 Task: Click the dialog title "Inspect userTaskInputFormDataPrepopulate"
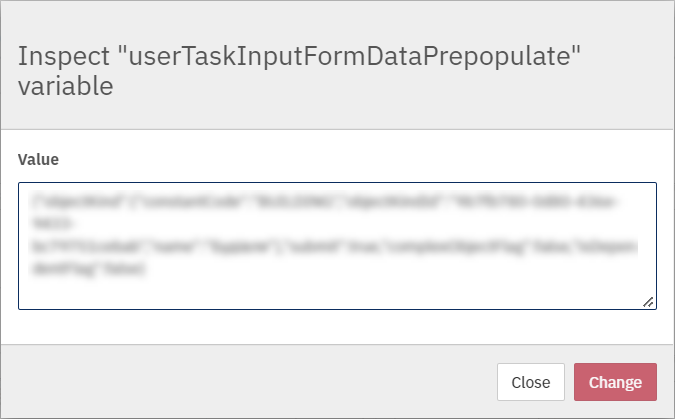299,71
